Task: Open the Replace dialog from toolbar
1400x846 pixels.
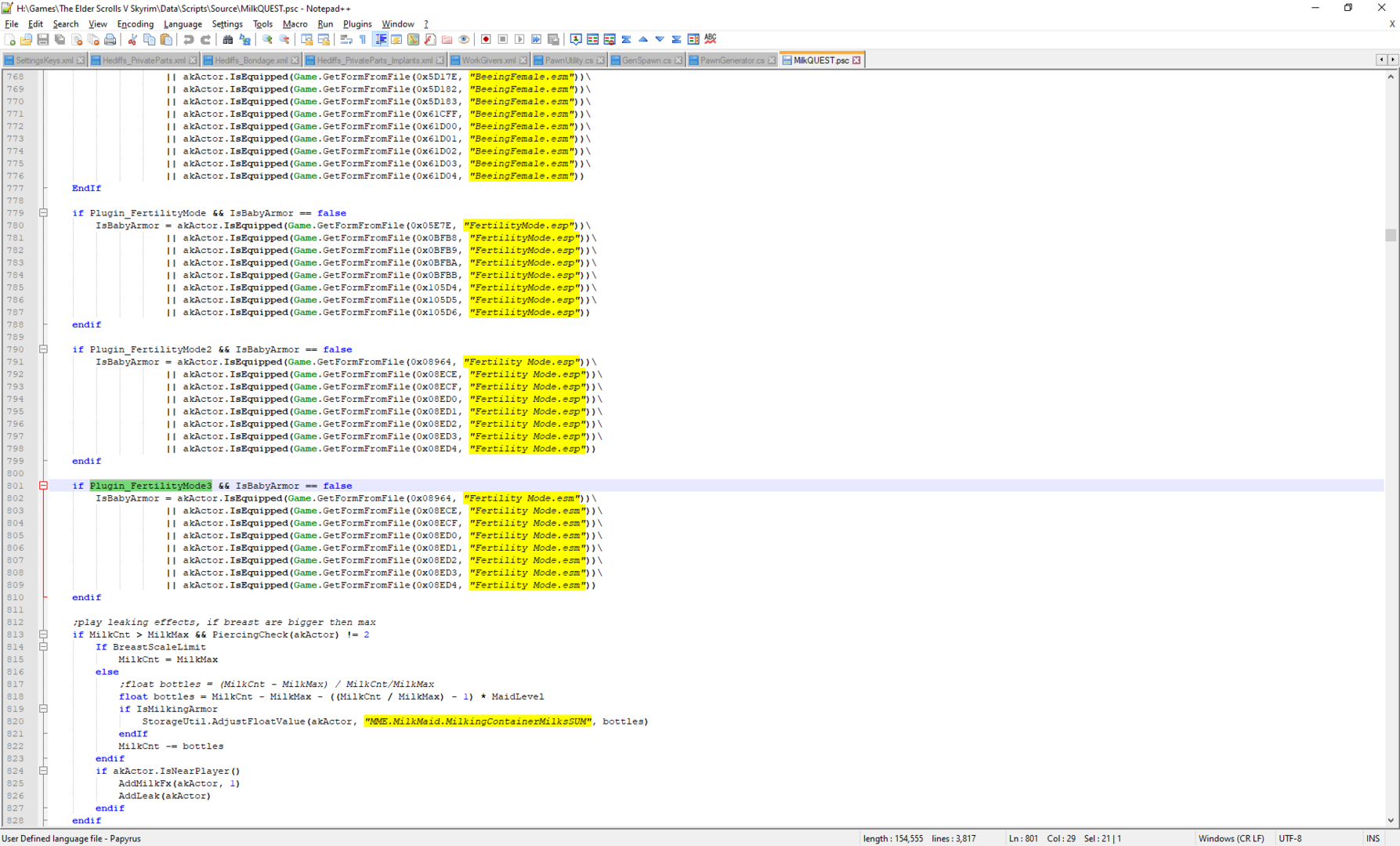Action: point(244,39)
